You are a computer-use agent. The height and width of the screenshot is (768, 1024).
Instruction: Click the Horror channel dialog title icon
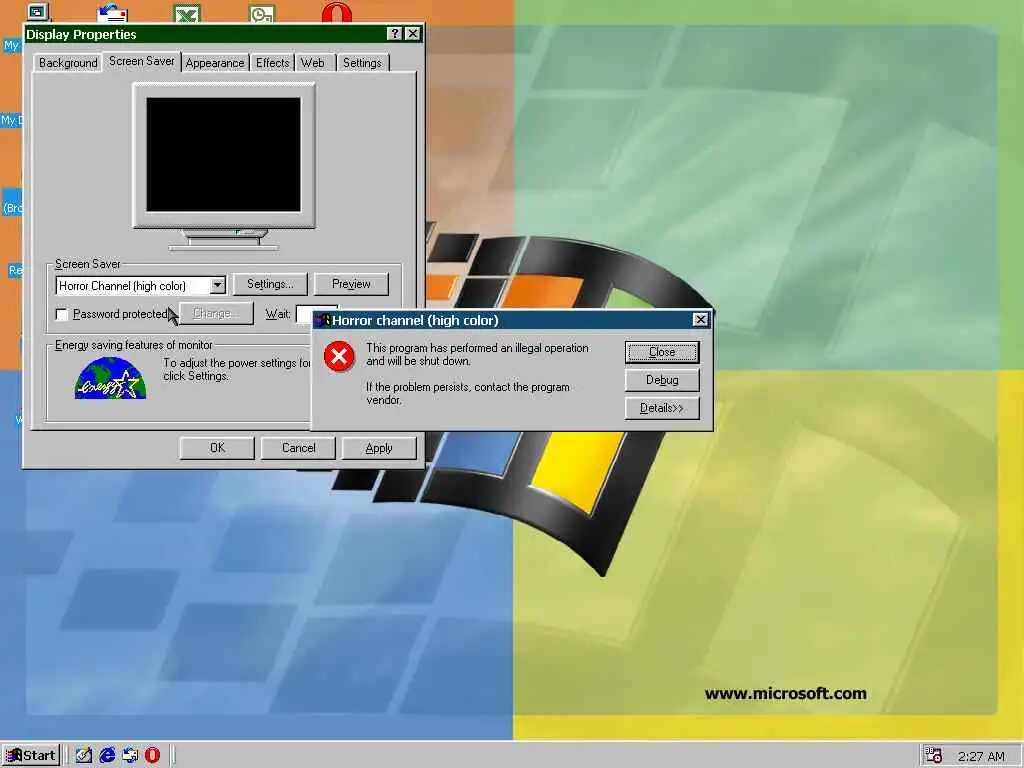[x=323, y=320]
